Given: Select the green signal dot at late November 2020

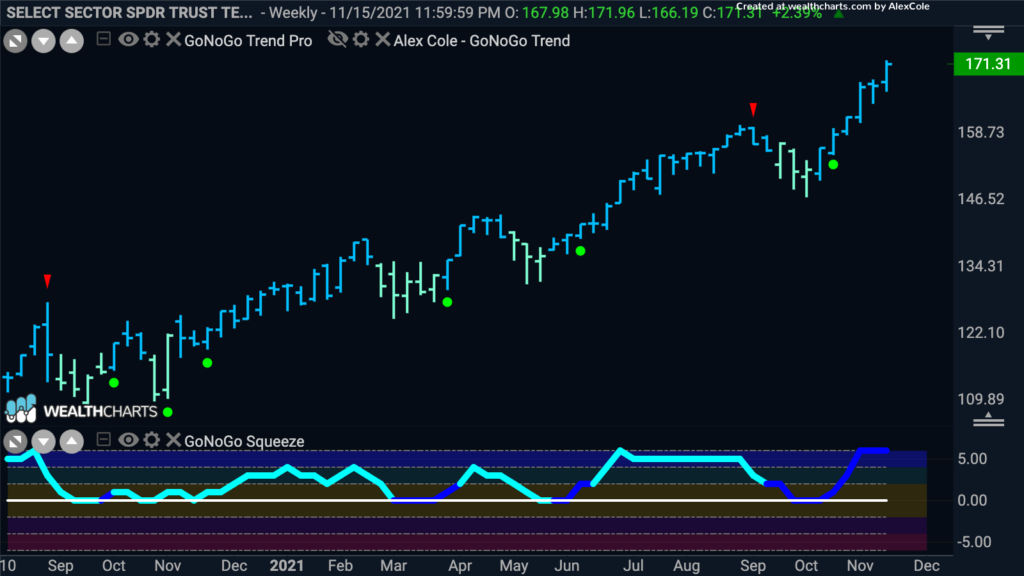Looking at the screenshot, I should pyautogui.click(x=207, y=363).
